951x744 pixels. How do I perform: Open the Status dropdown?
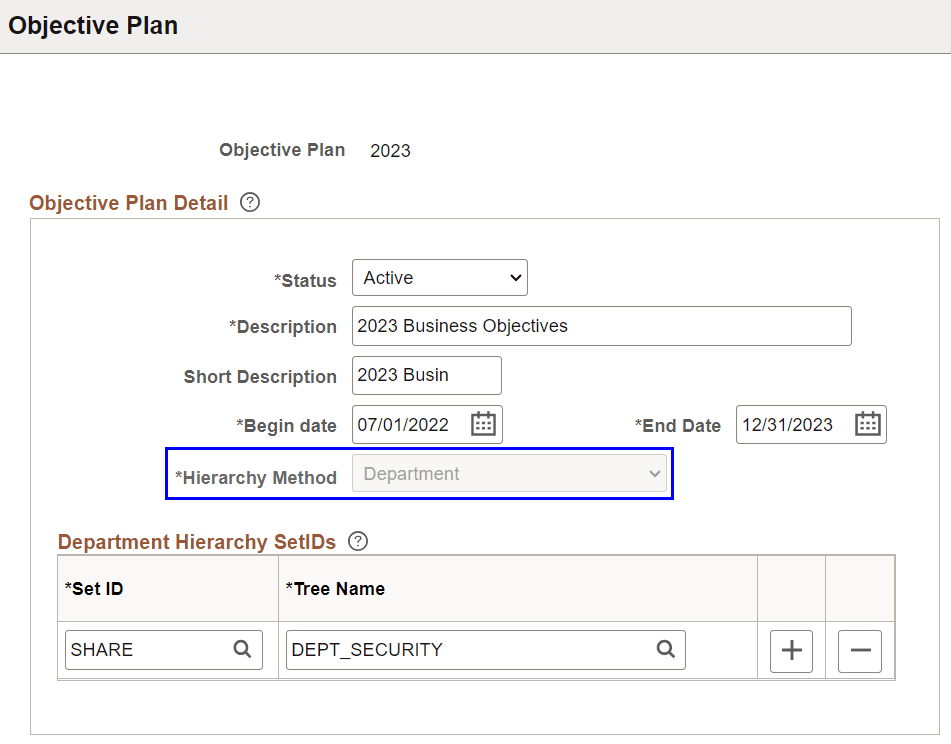click(439, 277)
